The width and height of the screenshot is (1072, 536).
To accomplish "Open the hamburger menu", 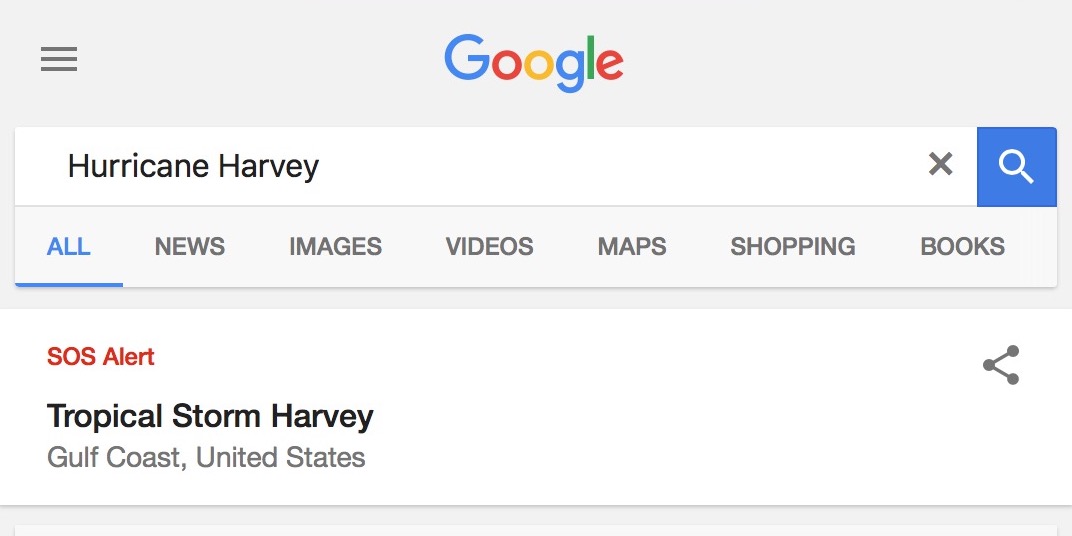I will click(x=59, y=60).
